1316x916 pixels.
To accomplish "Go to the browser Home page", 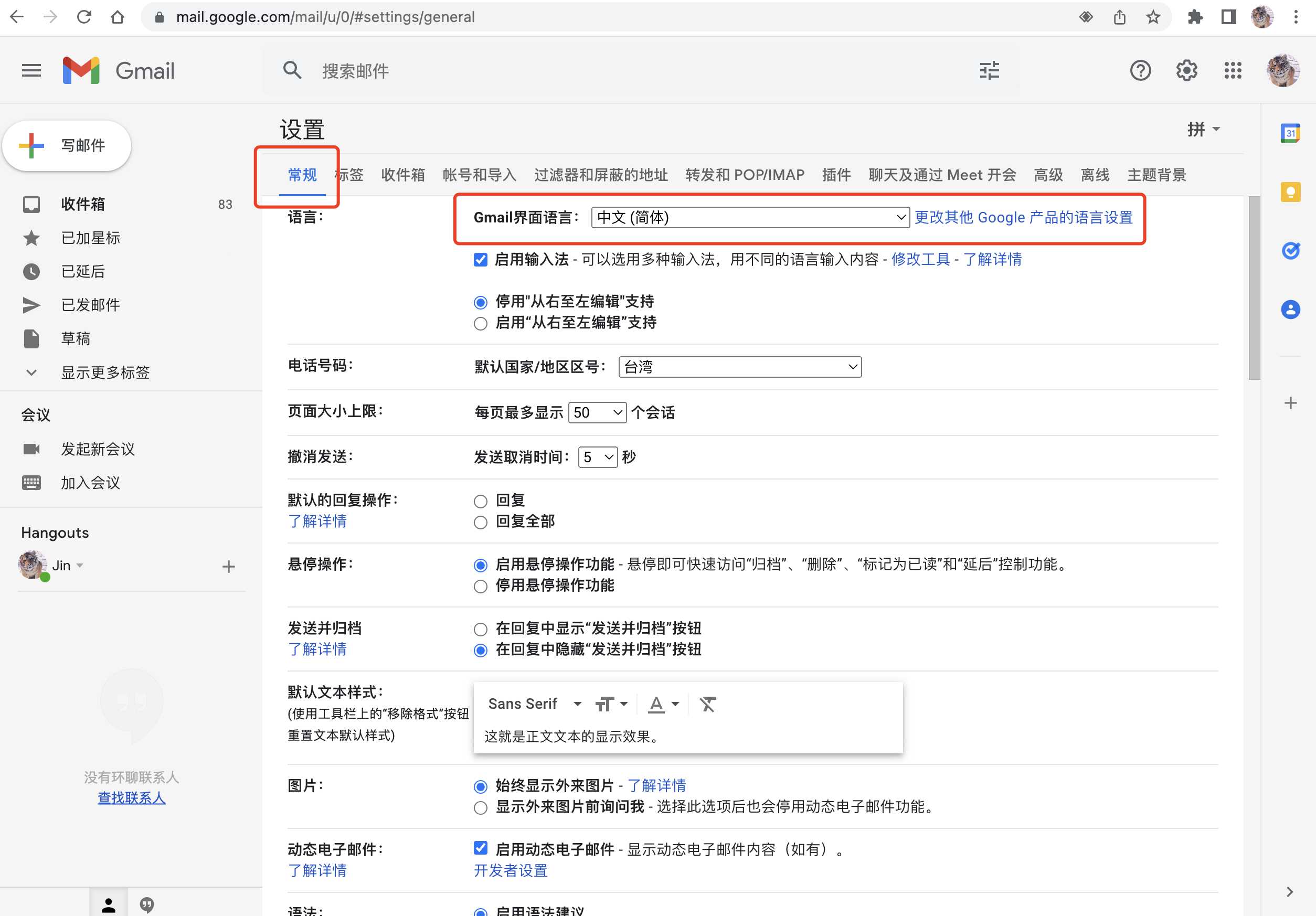I will (118, 17).
